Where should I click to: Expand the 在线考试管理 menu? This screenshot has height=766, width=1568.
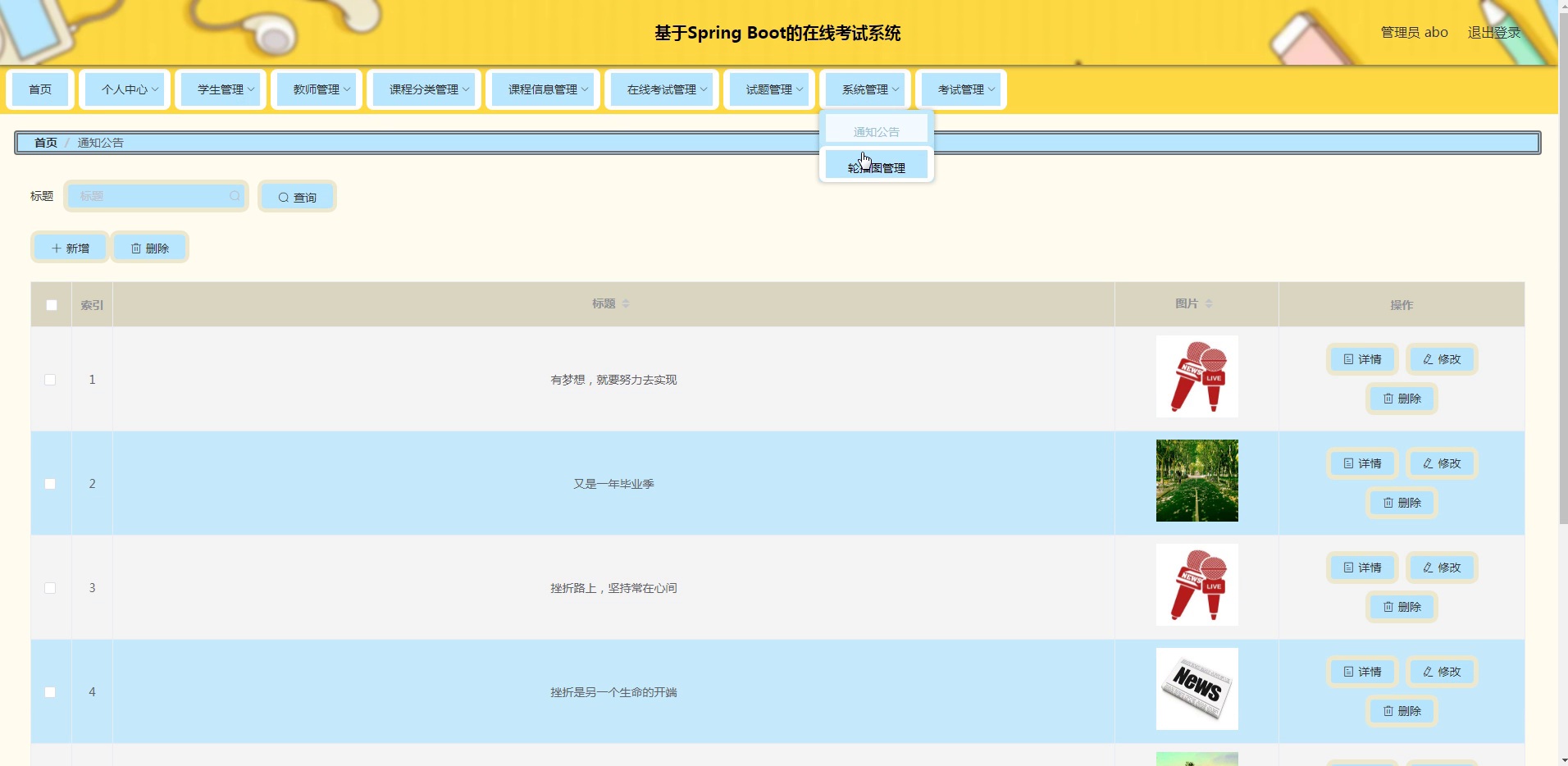662,89
